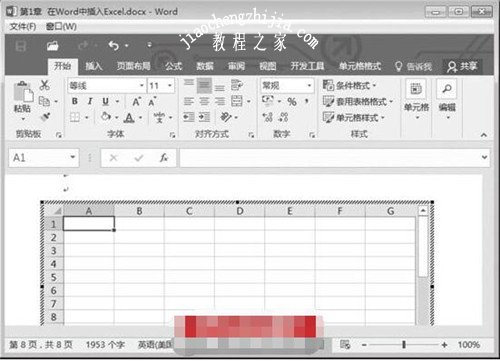
Task: Click the Font Color A icon
Action: click(129, 117)
